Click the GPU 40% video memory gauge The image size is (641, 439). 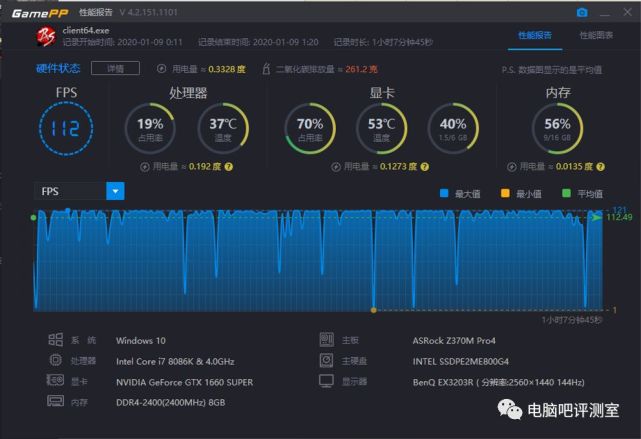[x=453, y=128]
